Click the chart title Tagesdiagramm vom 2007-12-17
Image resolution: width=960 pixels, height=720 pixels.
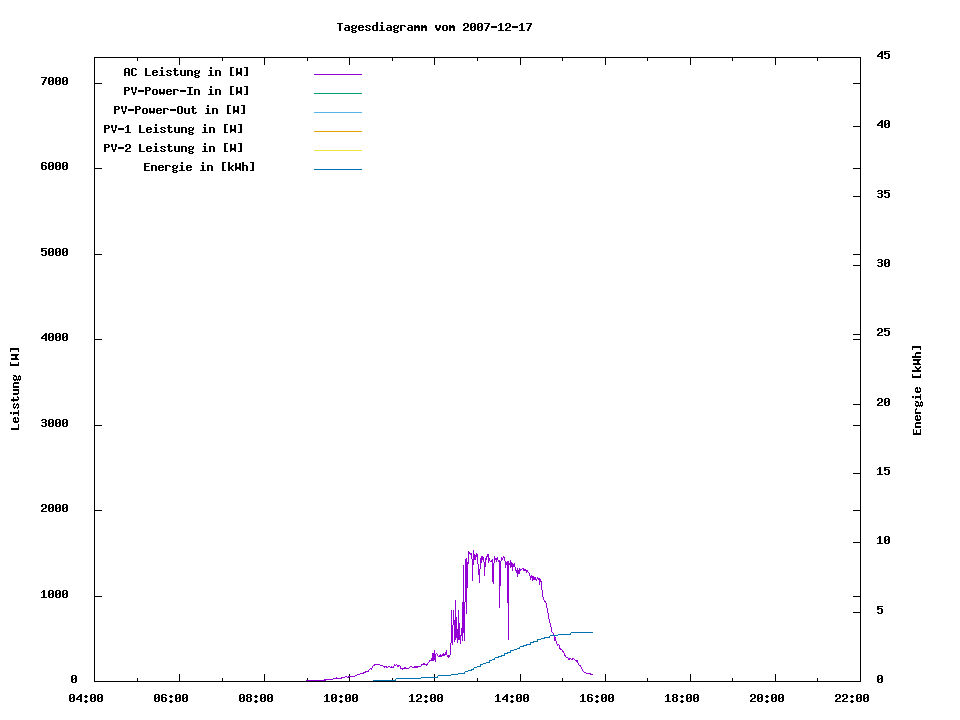(434, 27)
